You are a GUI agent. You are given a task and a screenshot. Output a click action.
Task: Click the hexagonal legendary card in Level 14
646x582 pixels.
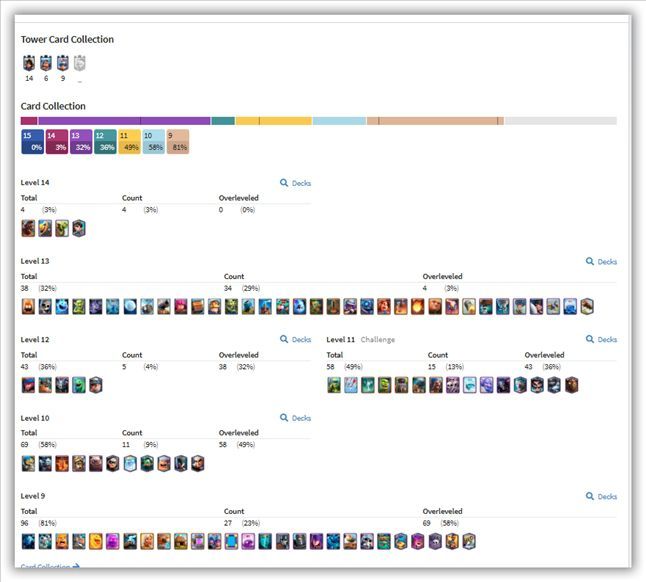(x=79, y=228)
